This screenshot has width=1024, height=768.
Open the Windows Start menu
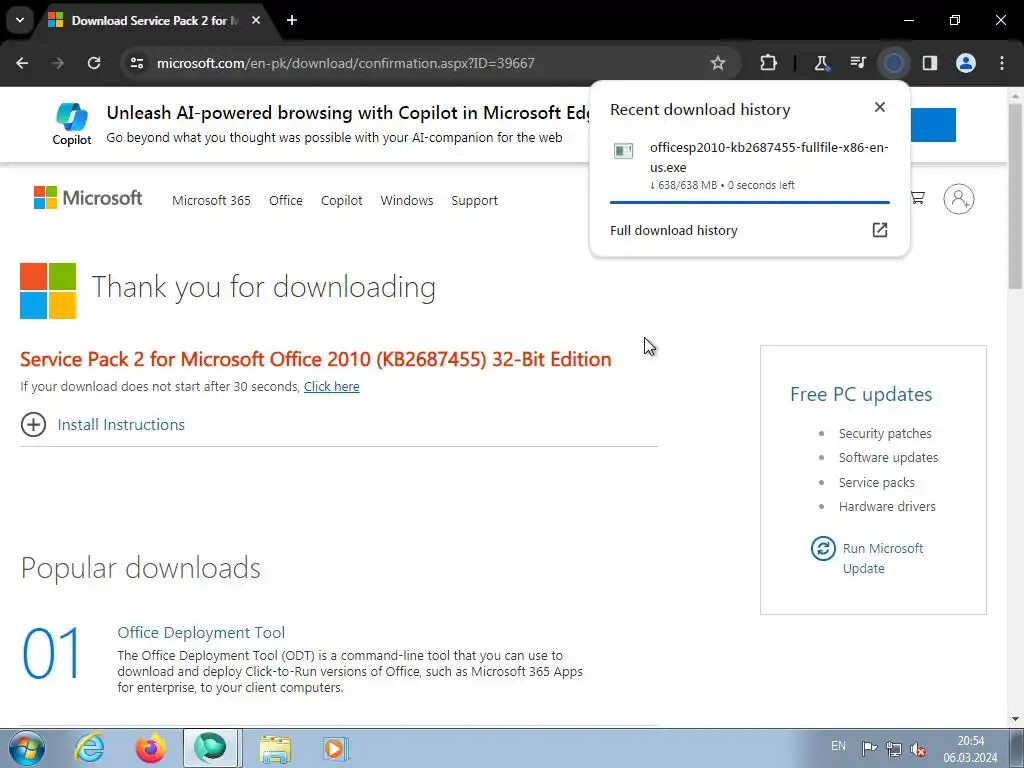27,748
